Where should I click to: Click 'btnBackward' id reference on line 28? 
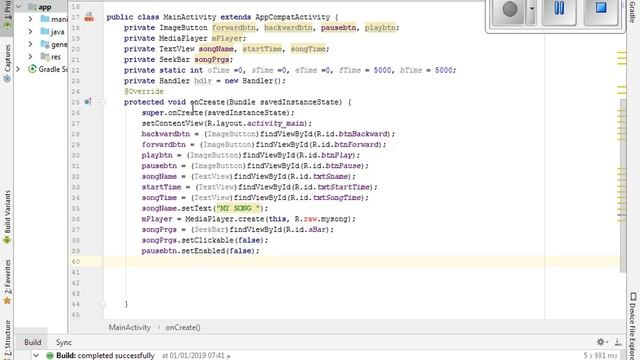point(362,134)
